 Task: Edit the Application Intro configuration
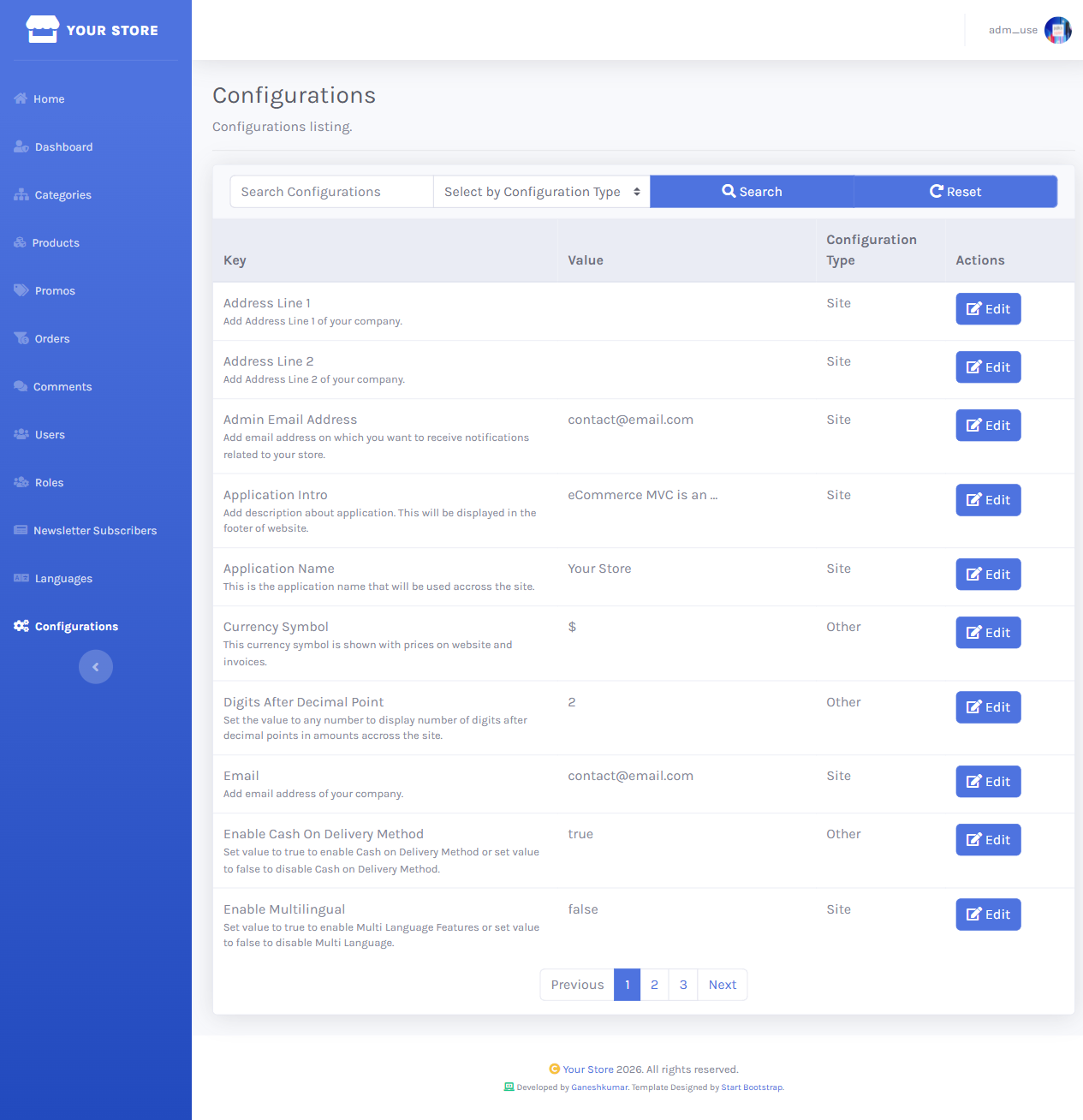[988, 500]
